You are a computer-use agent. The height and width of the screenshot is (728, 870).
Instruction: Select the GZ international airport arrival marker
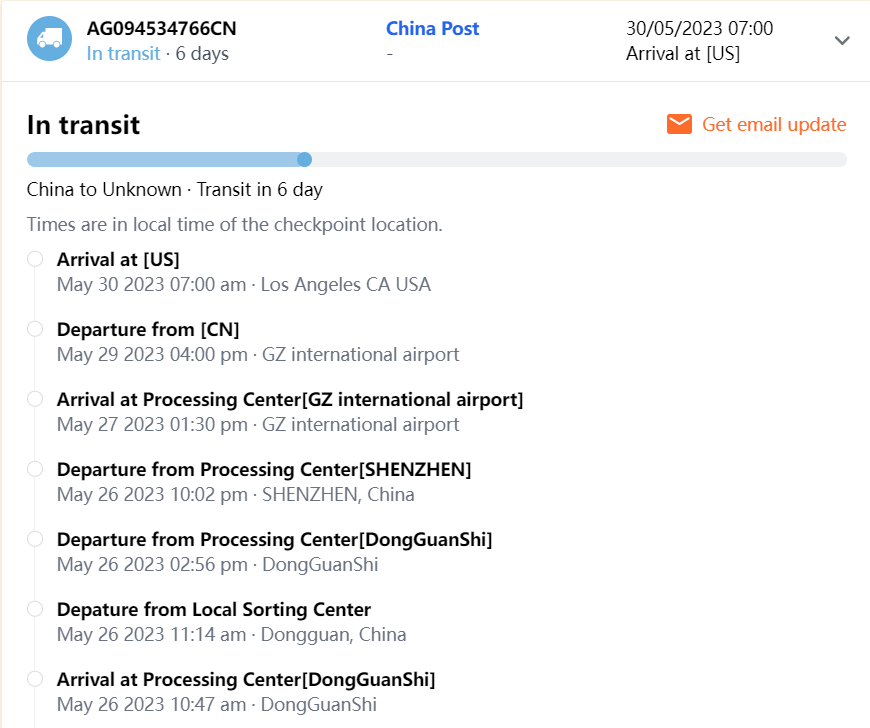point(35,399)
